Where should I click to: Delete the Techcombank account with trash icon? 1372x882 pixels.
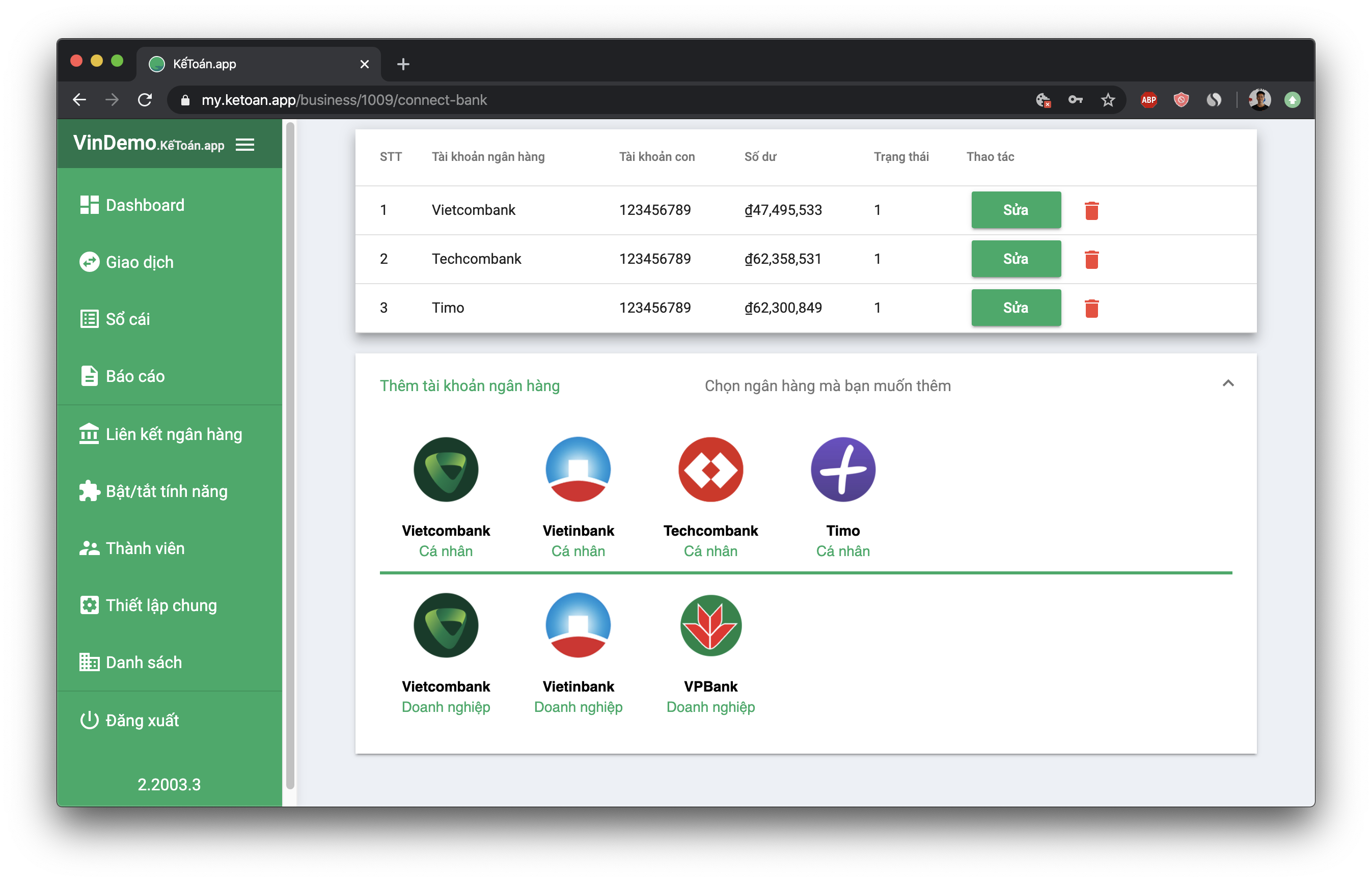point(1091,259)
